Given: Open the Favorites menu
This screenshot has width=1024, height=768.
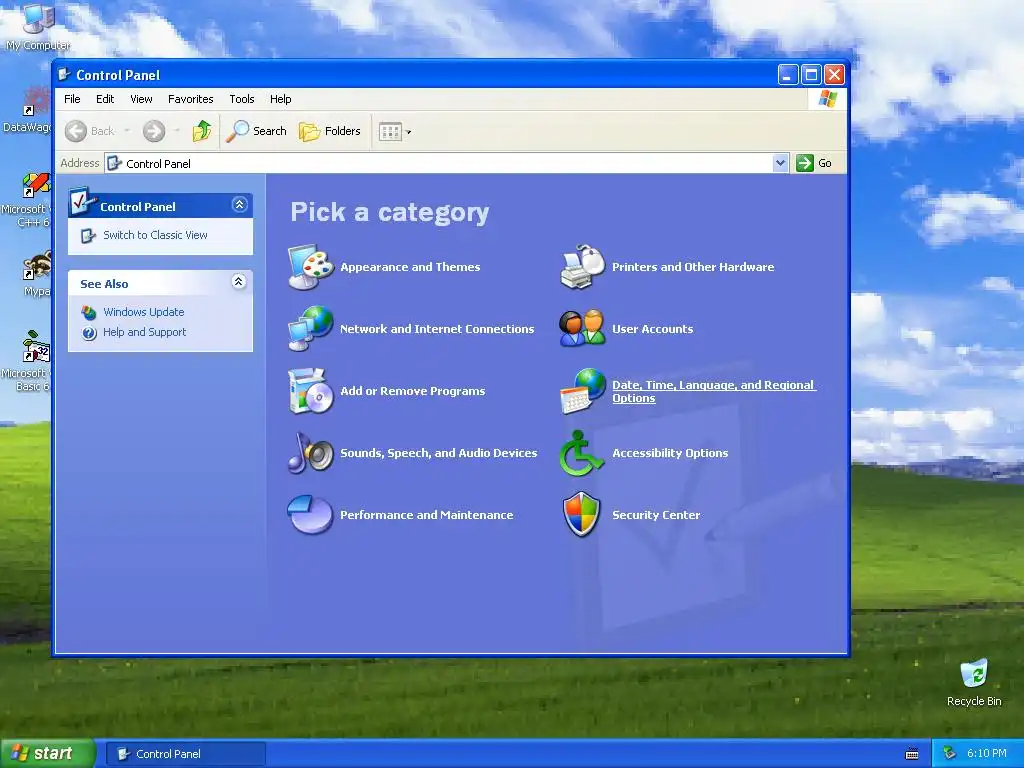Looking at the screenshot, I should (x=191, y=99).
